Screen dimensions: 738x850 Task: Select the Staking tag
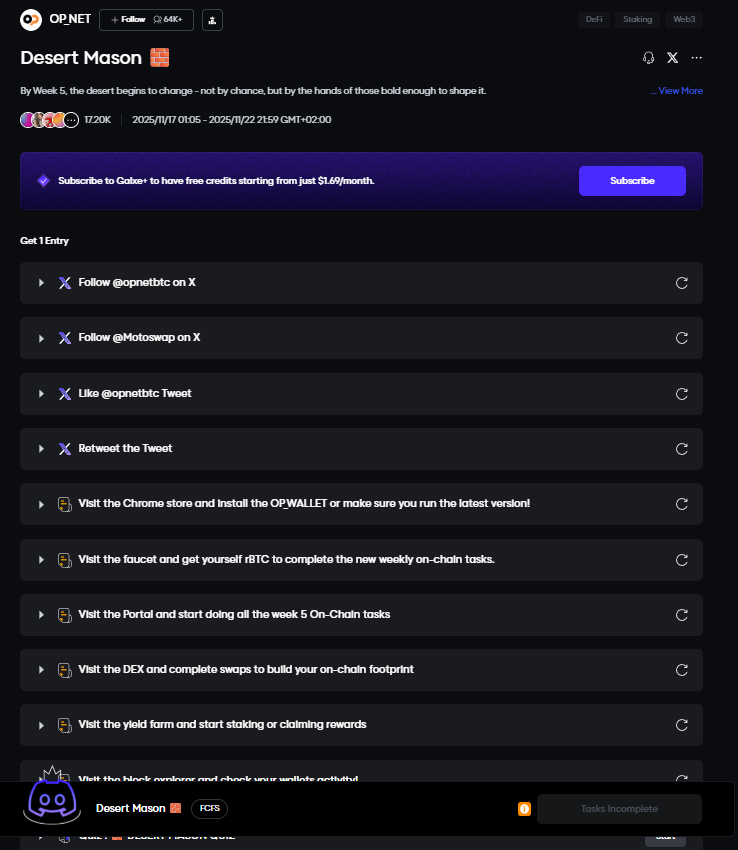click(638, 19)
